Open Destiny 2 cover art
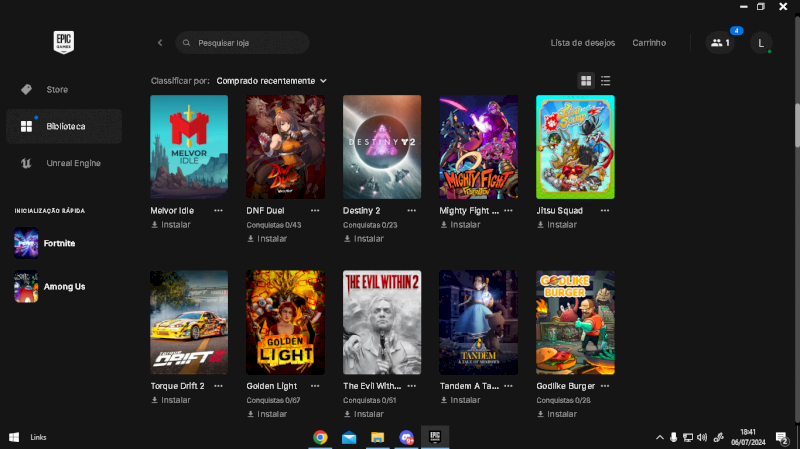The width and height of the screenshot is (800, 449). [382, 147]
